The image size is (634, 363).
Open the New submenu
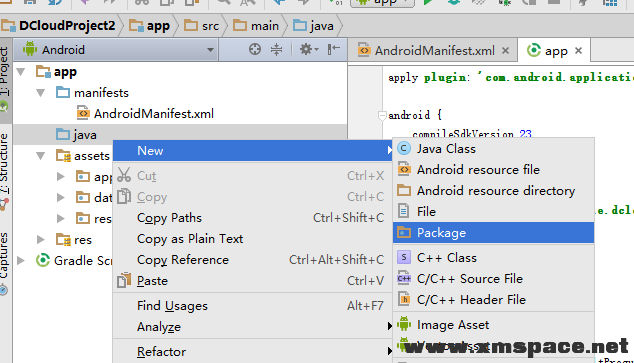pos(253,151)
